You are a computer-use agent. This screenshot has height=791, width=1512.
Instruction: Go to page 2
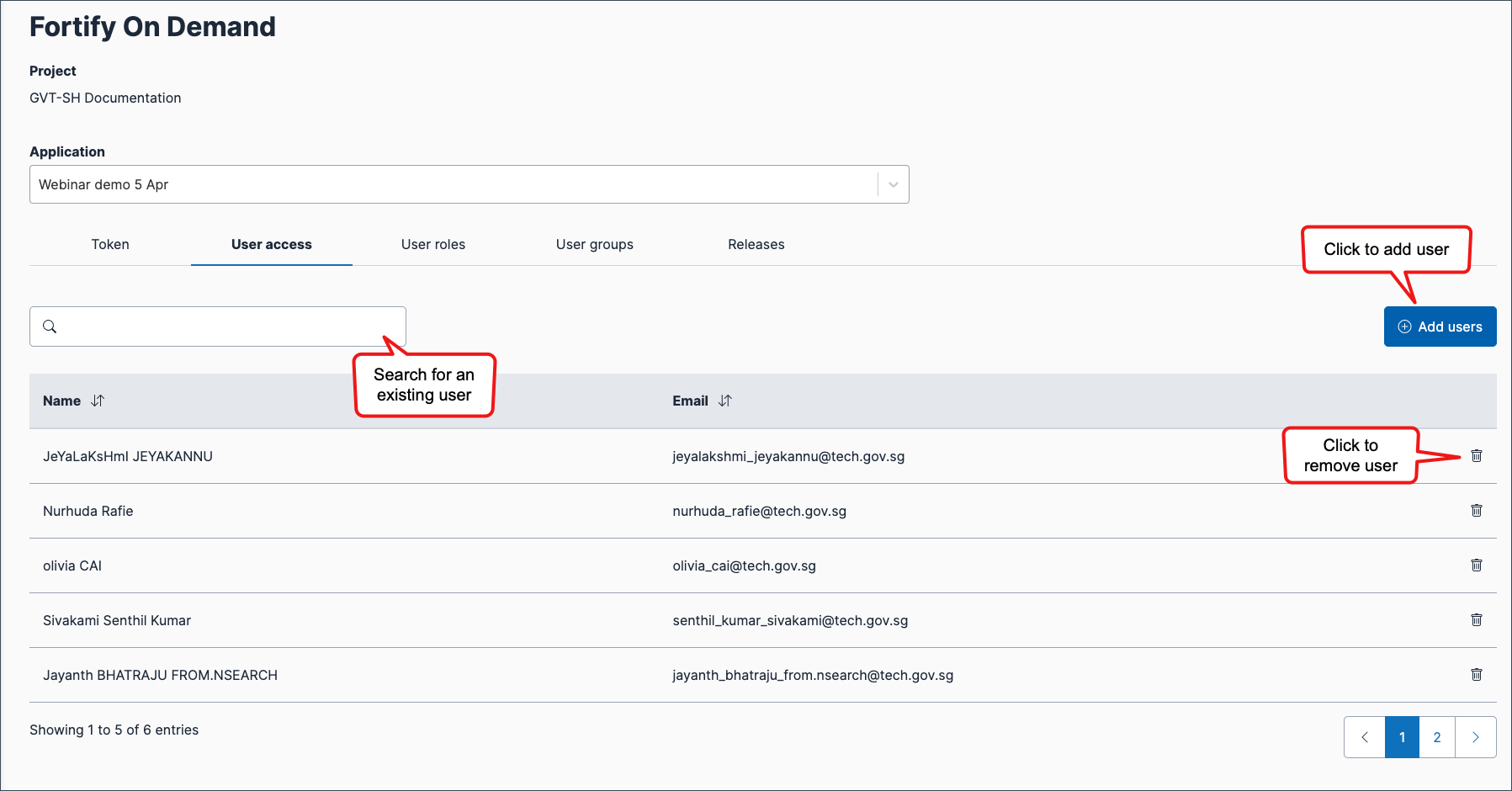pyautogui.click(x=1437, y=737)
